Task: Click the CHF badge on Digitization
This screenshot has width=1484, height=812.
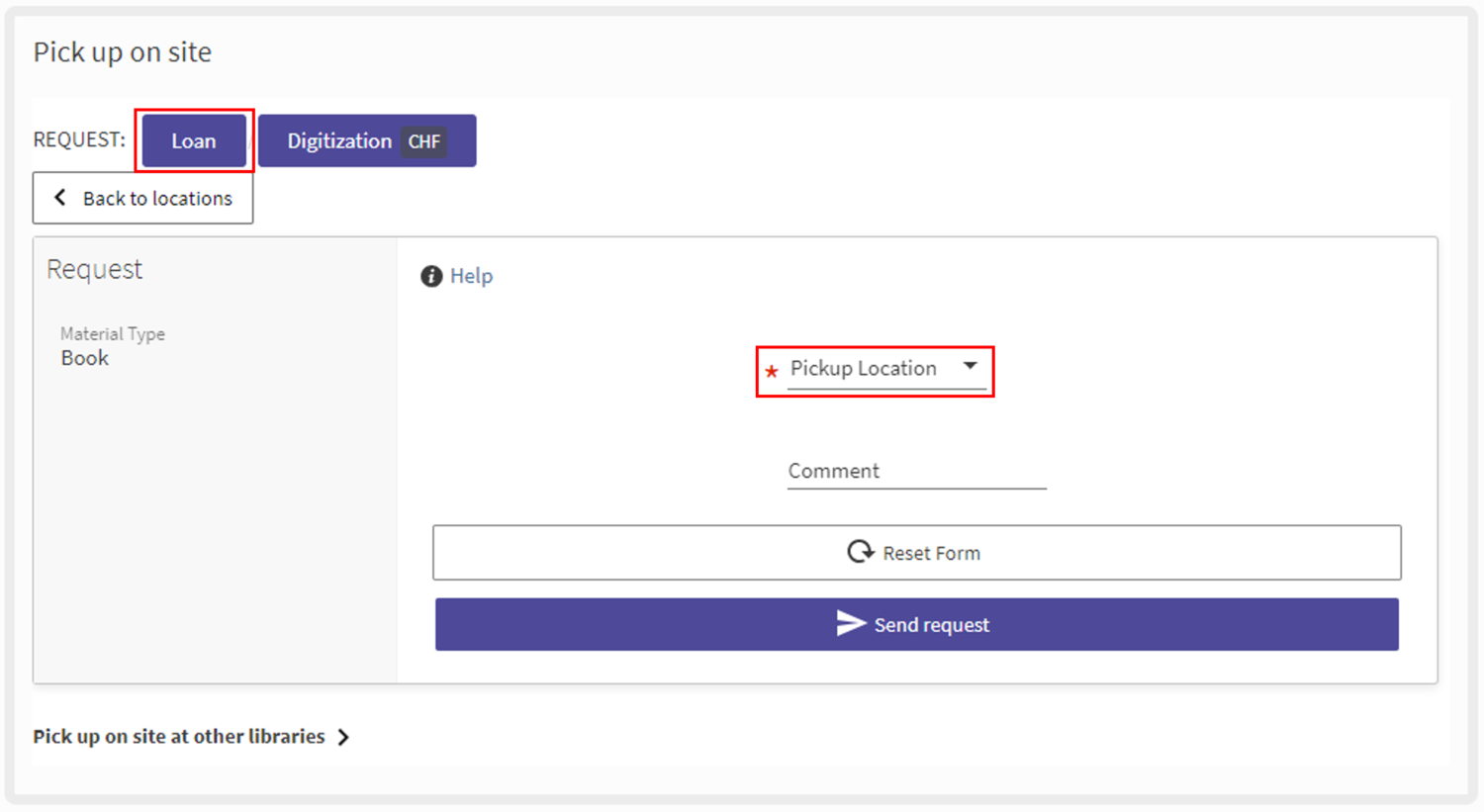Action: [x=424, y=141]
